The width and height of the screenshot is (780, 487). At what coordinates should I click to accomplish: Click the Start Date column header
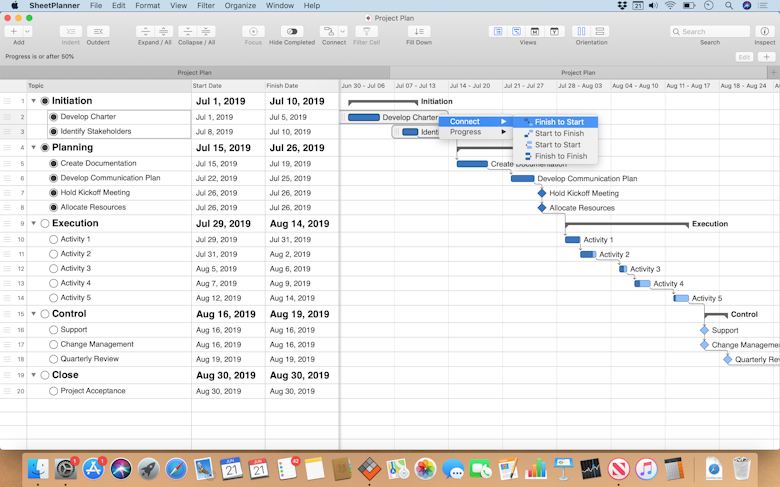pos(228,86)
